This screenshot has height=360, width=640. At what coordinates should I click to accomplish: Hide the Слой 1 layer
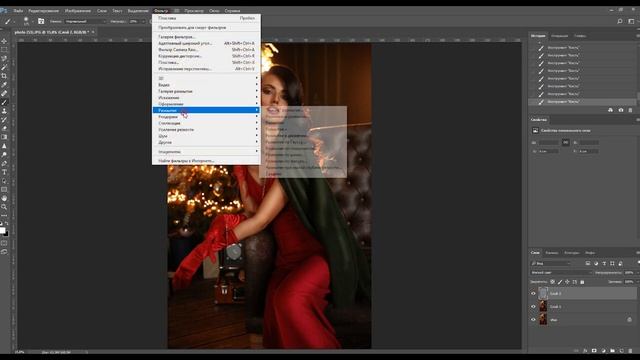coord(533,307)
